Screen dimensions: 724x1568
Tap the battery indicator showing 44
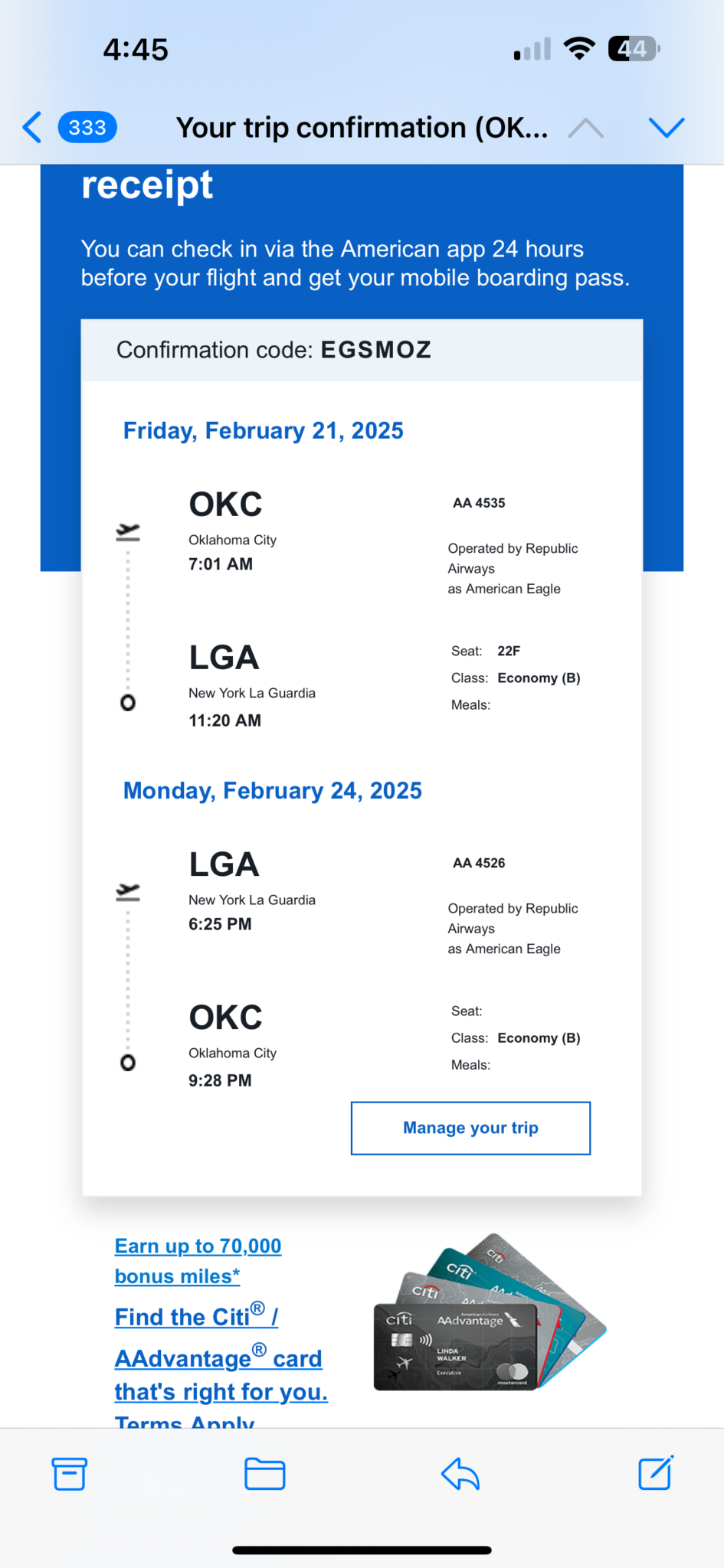[x=634, y=49]
